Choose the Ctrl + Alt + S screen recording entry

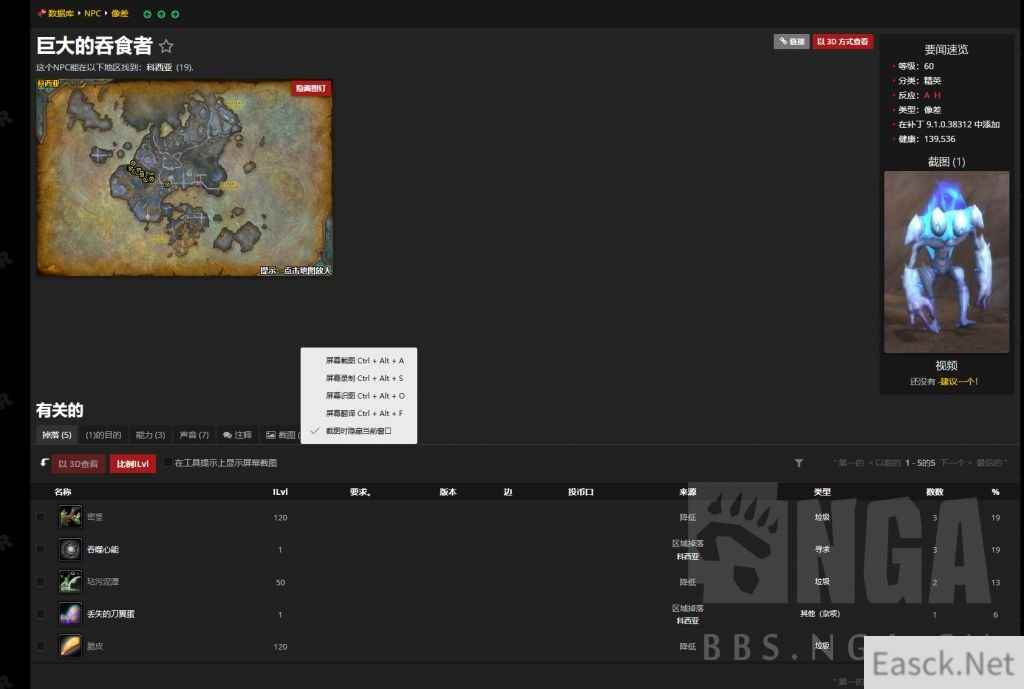[x=359, y=378]
